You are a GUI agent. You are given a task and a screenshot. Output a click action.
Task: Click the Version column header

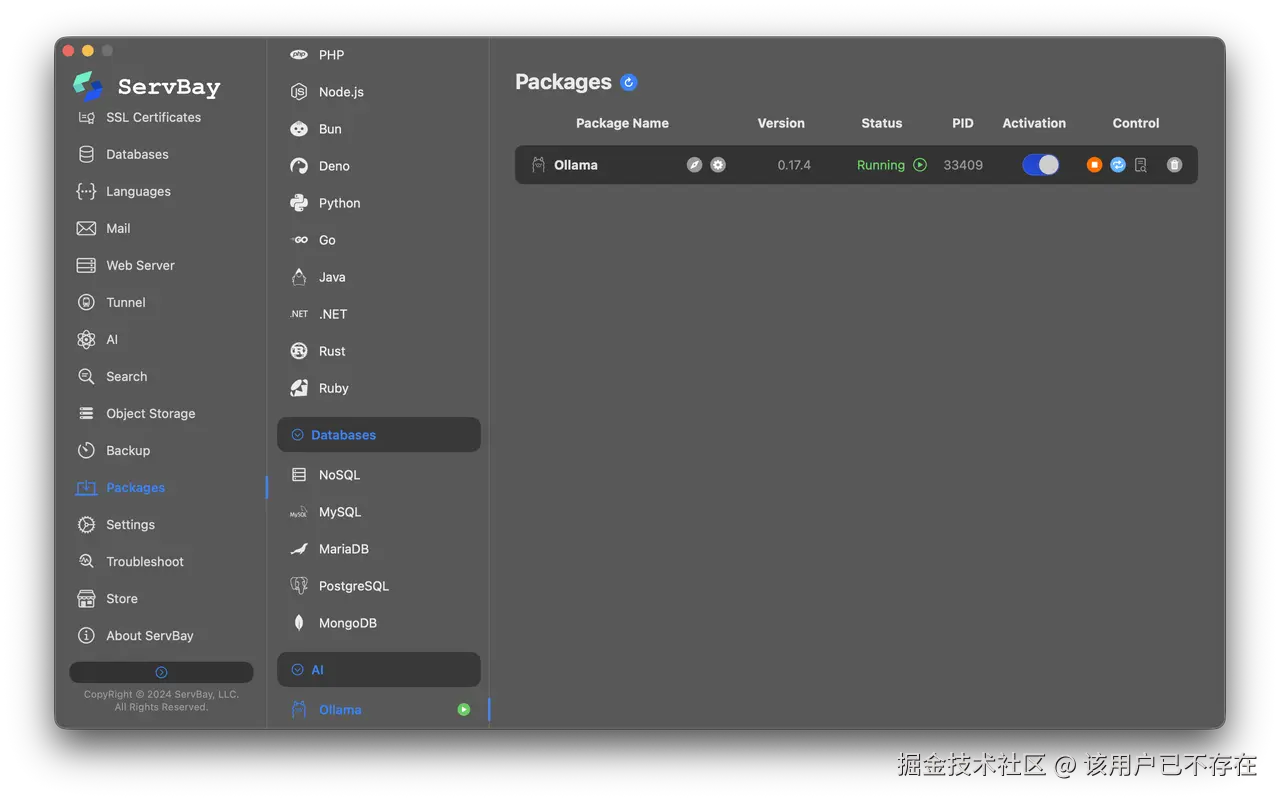tap(781, 123)
